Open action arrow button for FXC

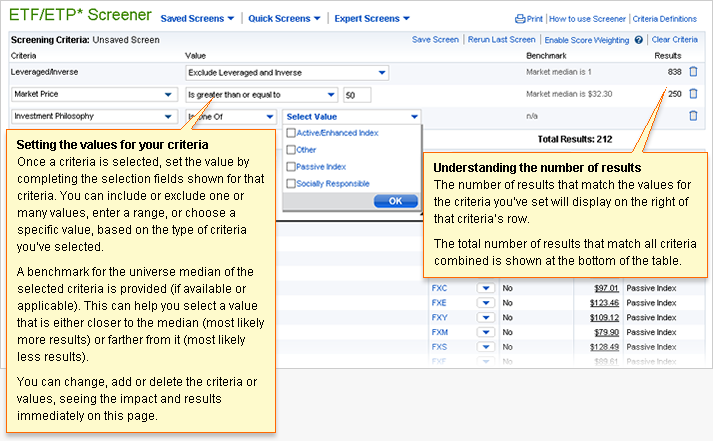coord(486,288)
